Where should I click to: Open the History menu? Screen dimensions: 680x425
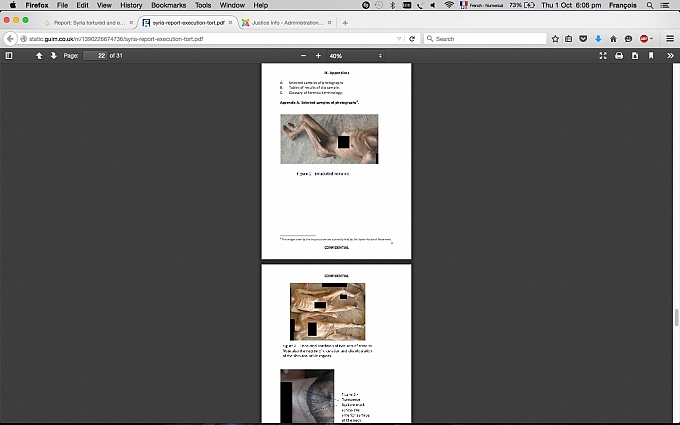pyautogui.click(x=131, y=5)
